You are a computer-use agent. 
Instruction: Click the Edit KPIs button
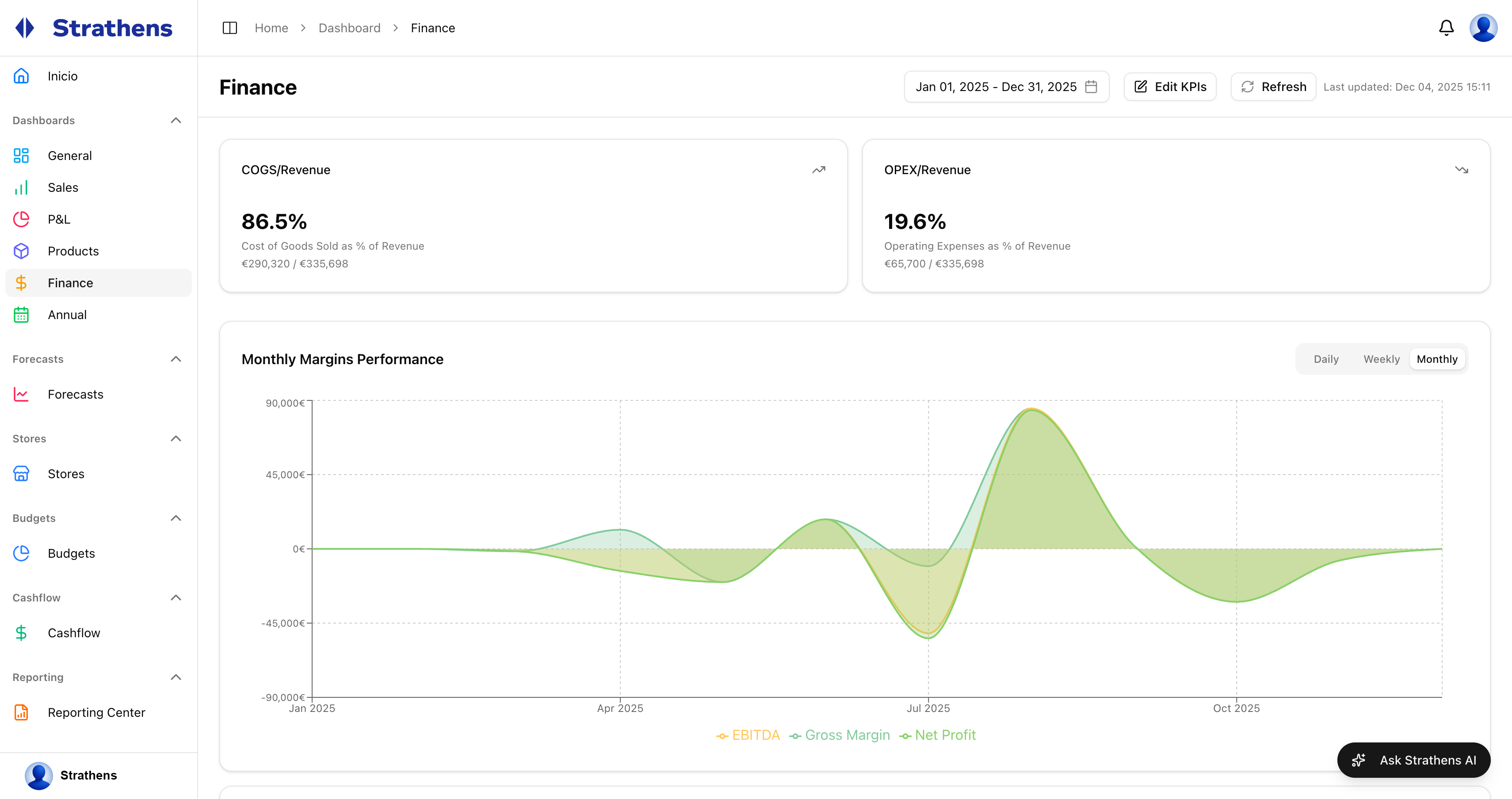1170,87
